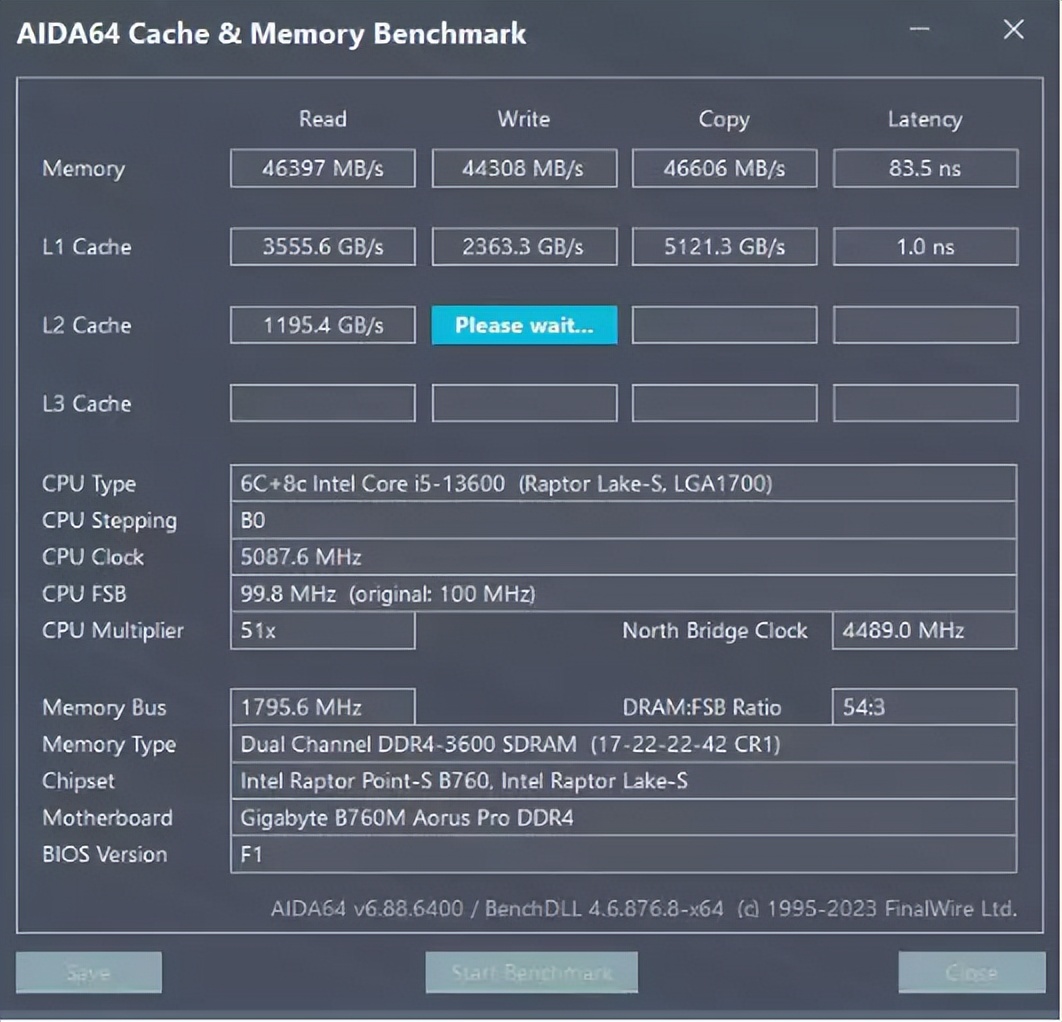Click the DRAM:FSB Ratio value 54:3
This screenshot has height=1022, width=1062.
tap(923, 707)
